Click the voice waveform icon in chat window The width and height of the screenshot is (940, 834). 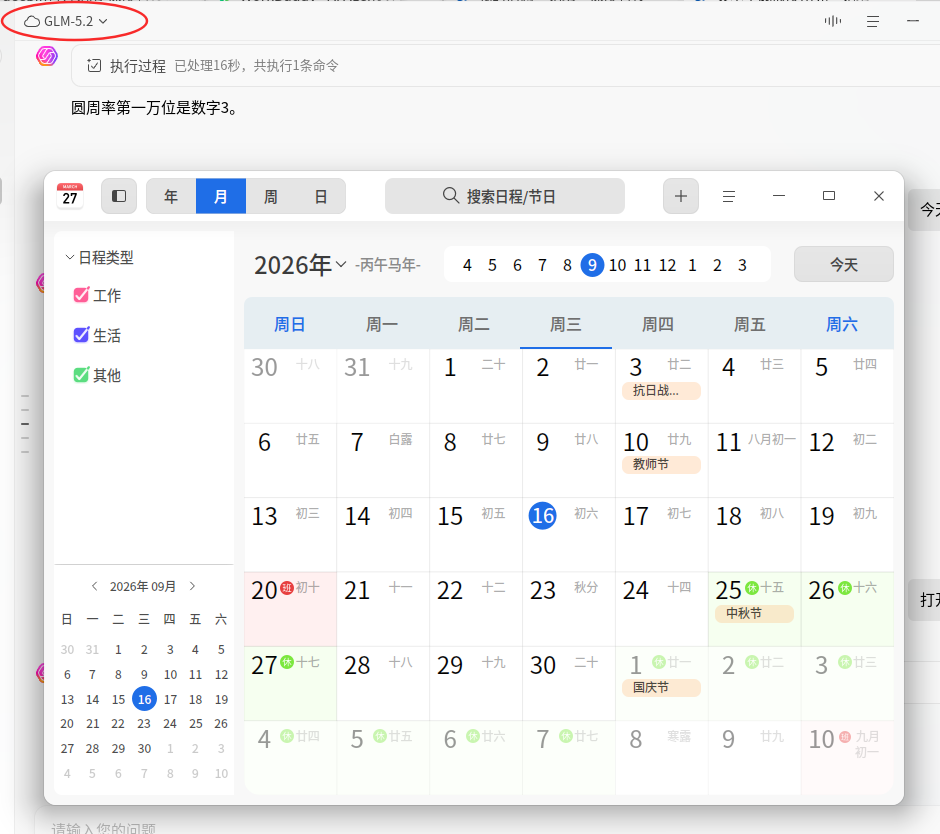tap(833, 21)
